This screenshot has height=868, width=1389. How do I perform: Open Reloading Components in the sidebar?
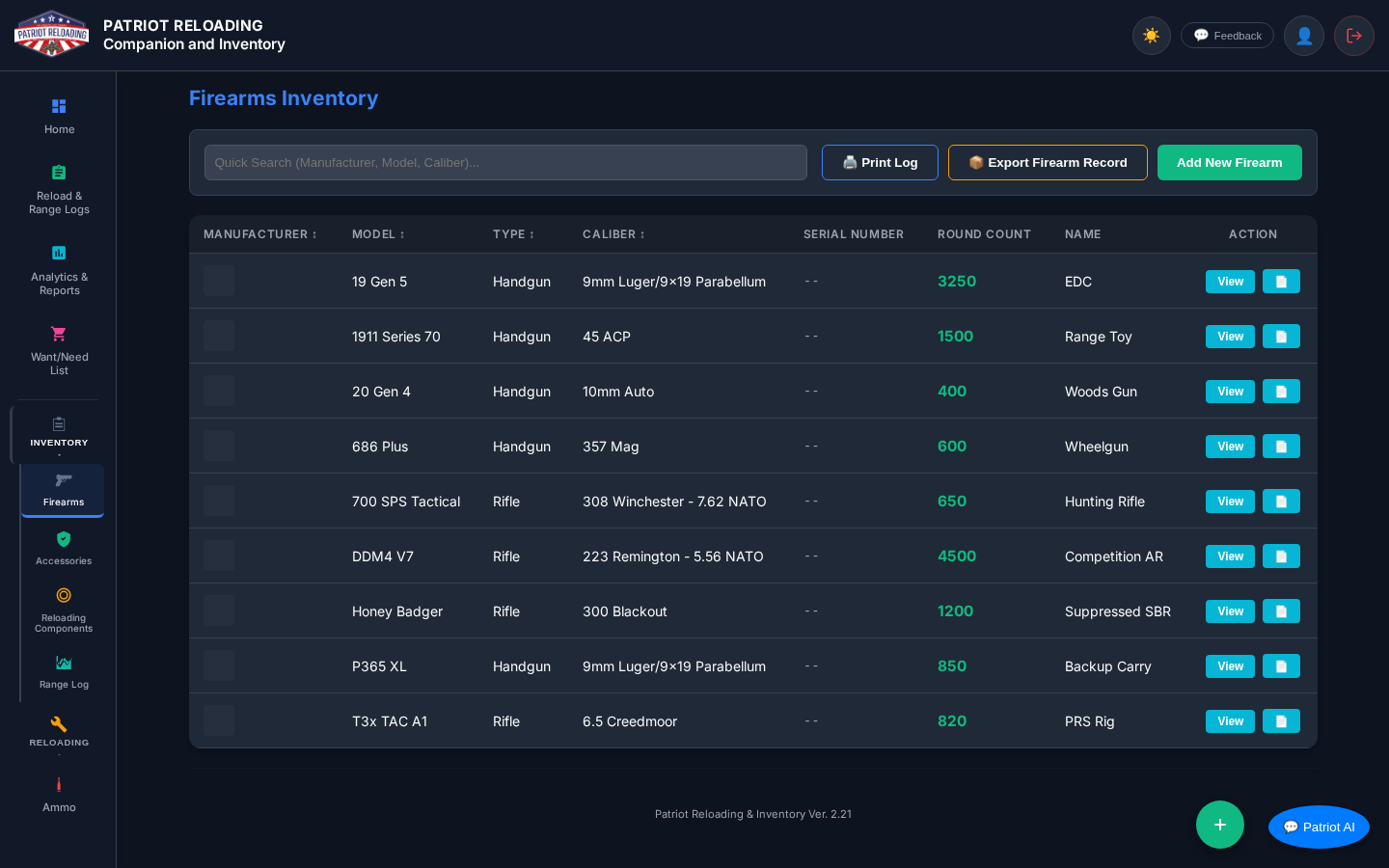click(x=64, y=610)
